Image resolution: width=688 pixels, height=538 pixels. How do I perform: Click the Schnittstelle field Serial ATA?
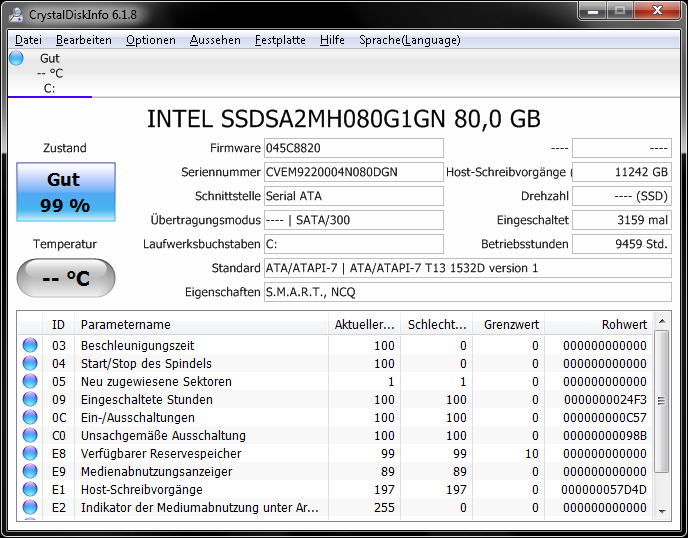[x=354, y=196]
